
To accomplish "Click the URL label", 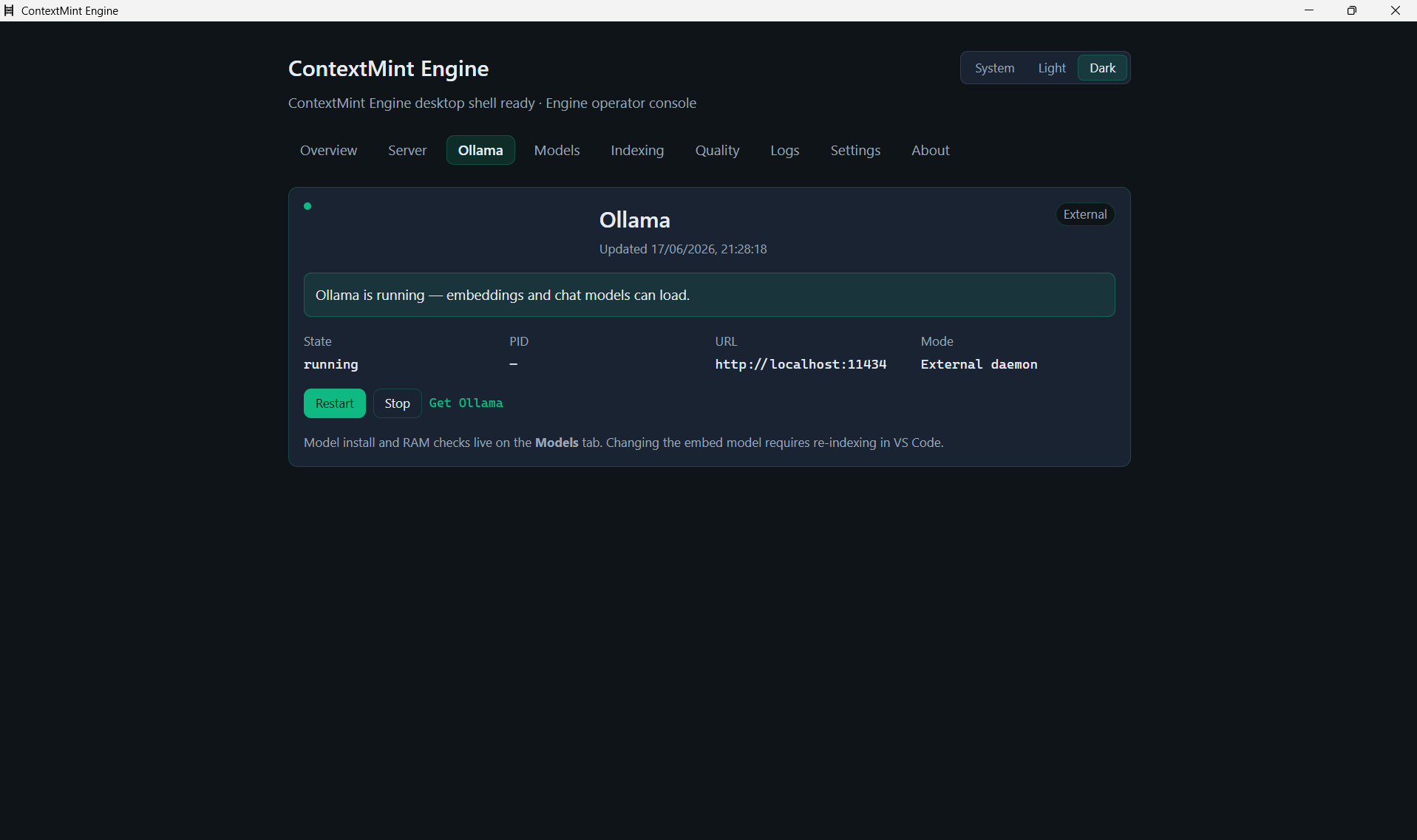I will tap(726, 341).
